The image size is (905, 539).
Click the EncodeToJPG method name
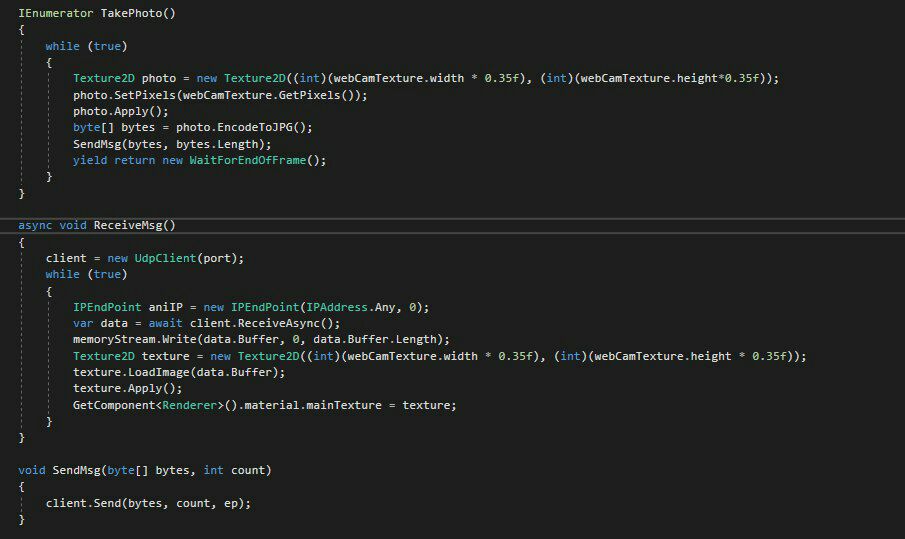point(255,128)
